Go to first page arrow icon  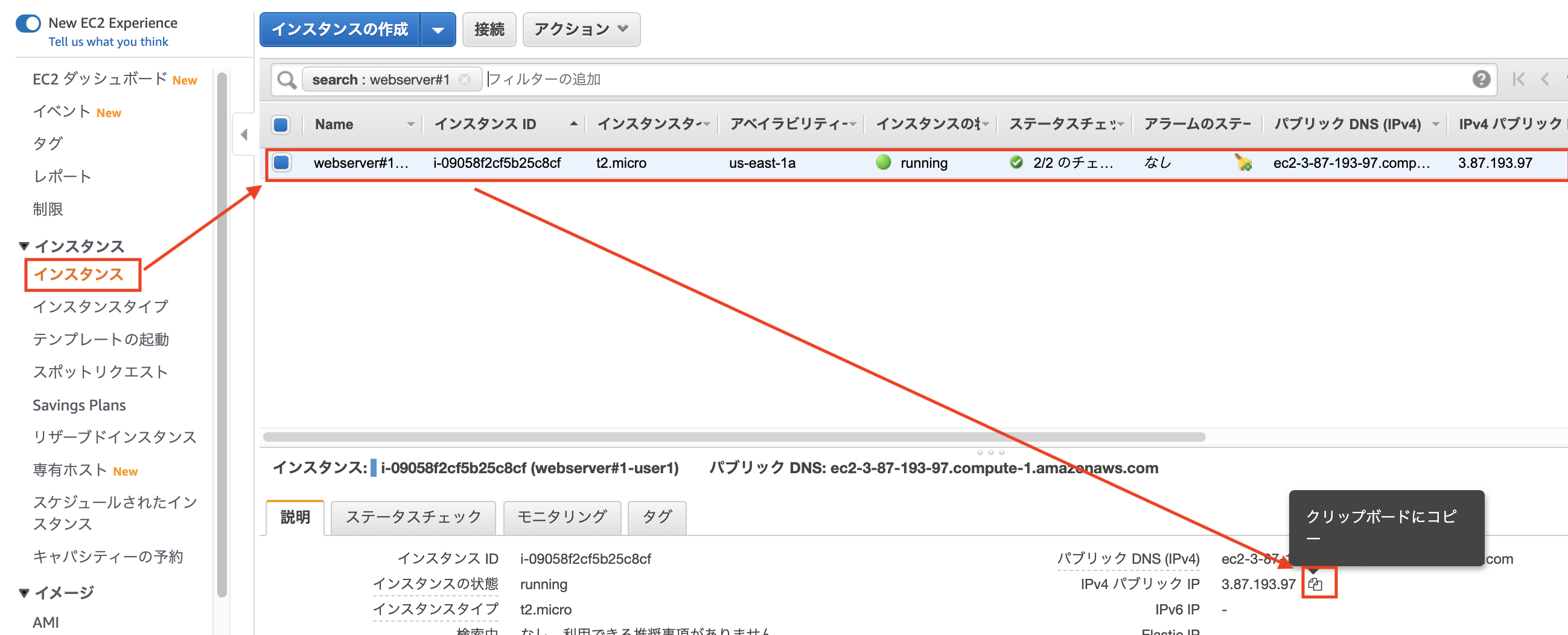pyautogui.click(x=1519, y=79)
